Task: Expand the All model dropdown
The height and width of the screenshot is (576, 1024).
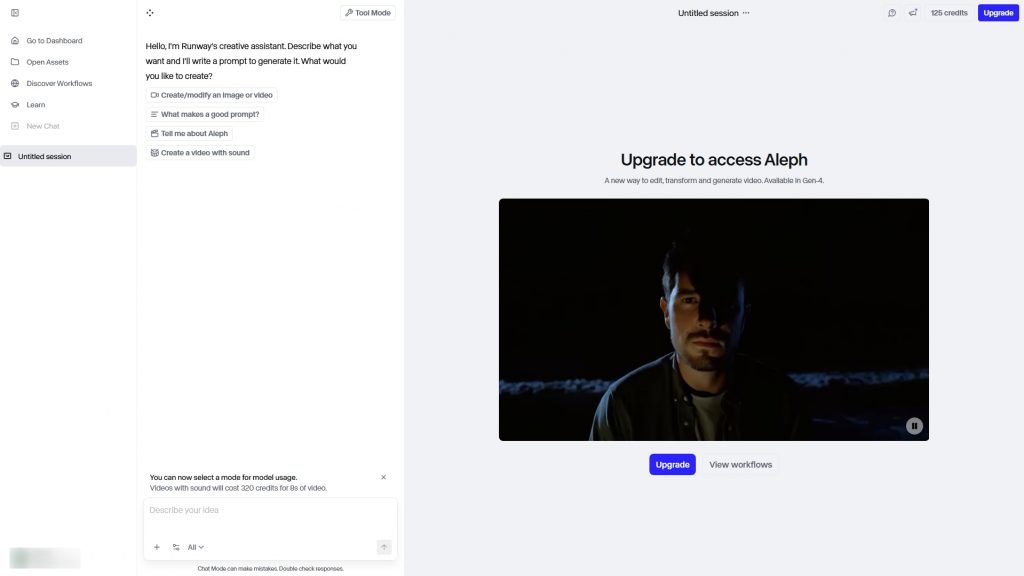Action: pyautogui.click(x=195, y=547)
